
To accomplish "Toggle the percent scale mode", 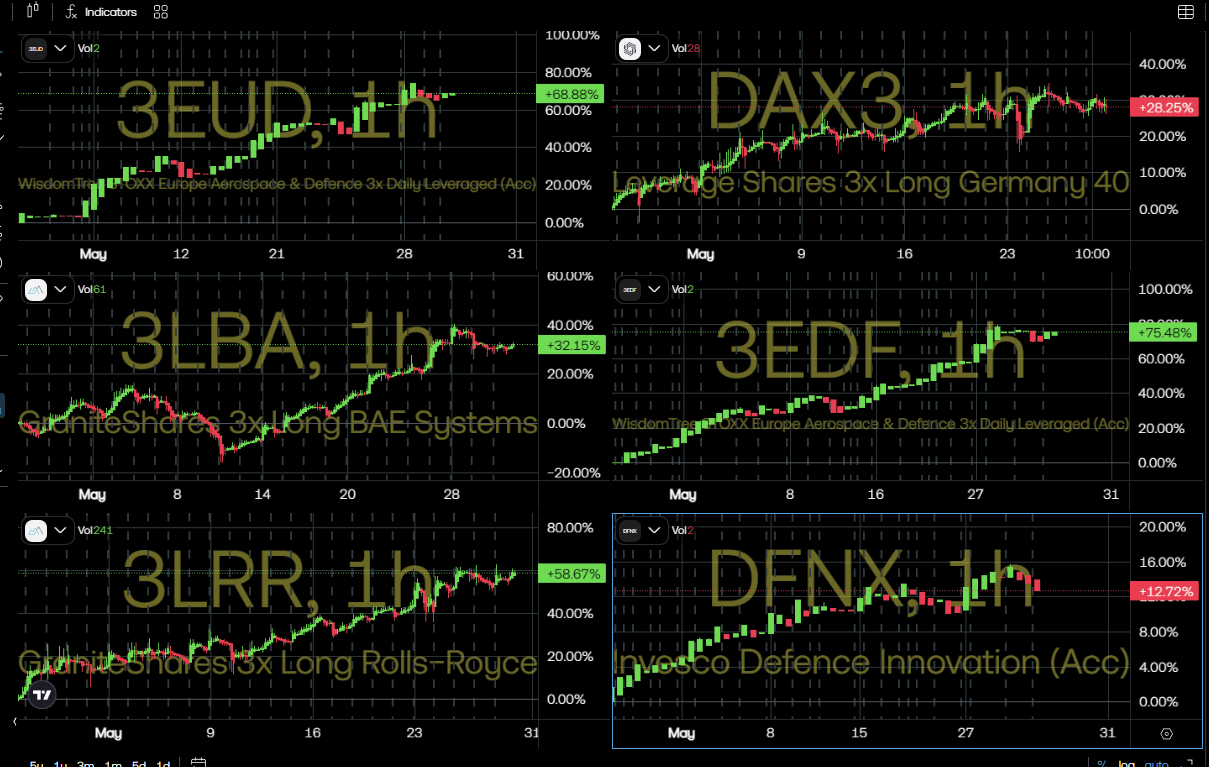I will pos(1101,762).
